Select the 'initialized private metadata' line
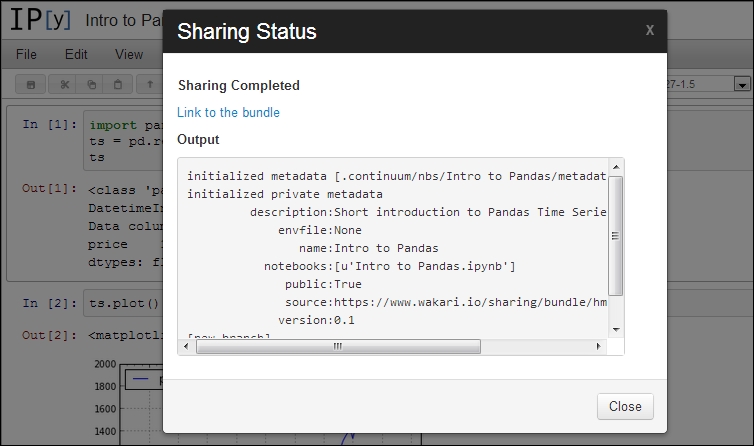The height and width of the screenshot is (446, 754). click(x=285, y=194)
